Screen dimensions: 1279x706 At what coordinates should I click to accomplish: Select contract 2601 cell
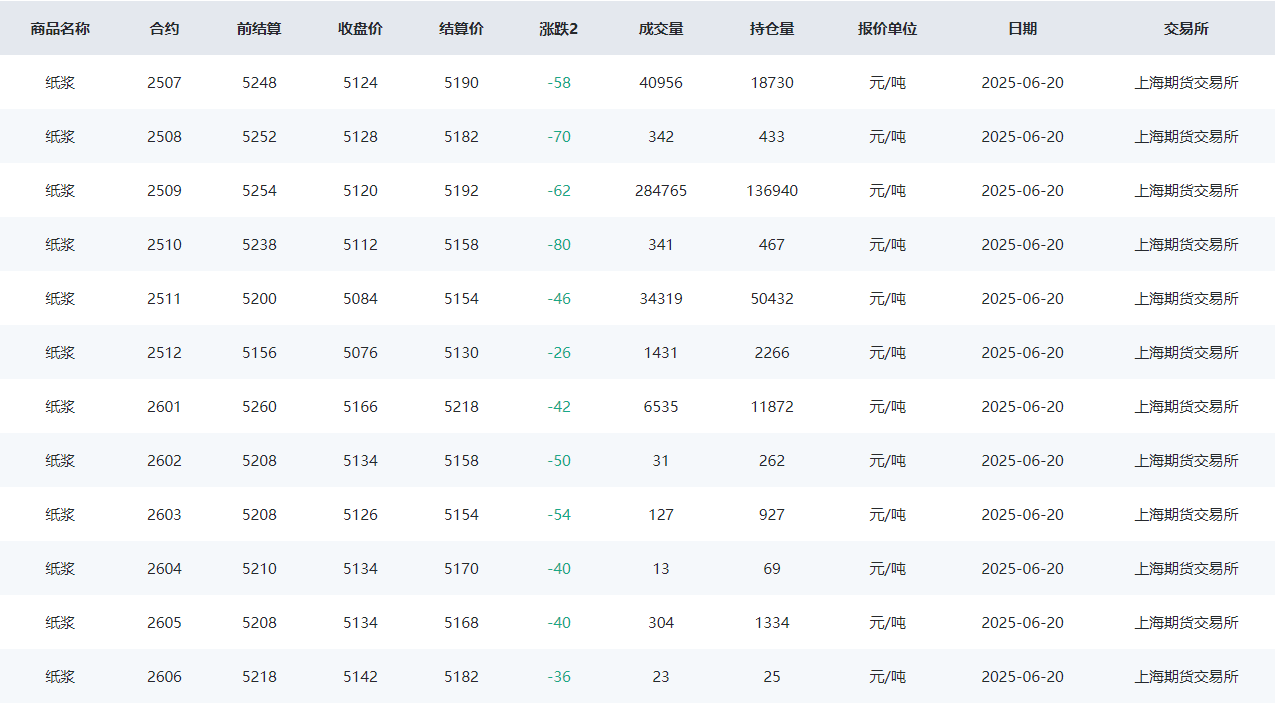[164, 407]
